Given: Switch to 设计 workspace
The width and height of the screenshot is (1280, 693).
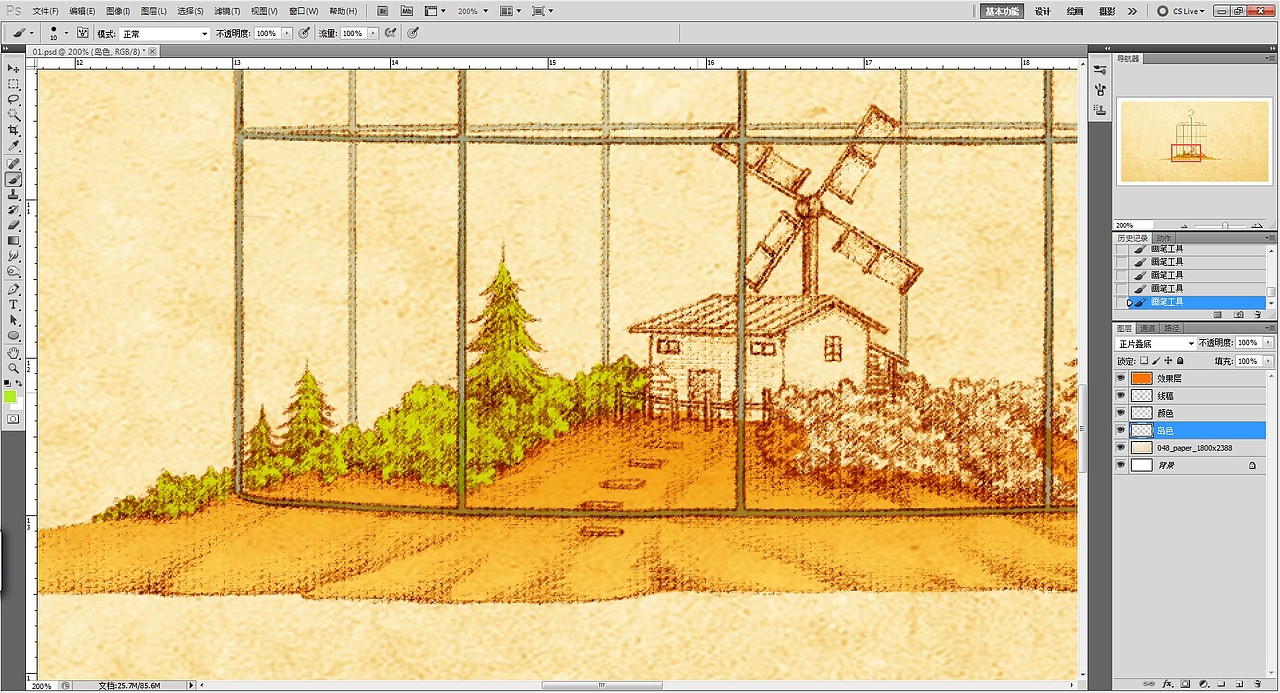Looking at the screenshot, I should [1042, 11].
